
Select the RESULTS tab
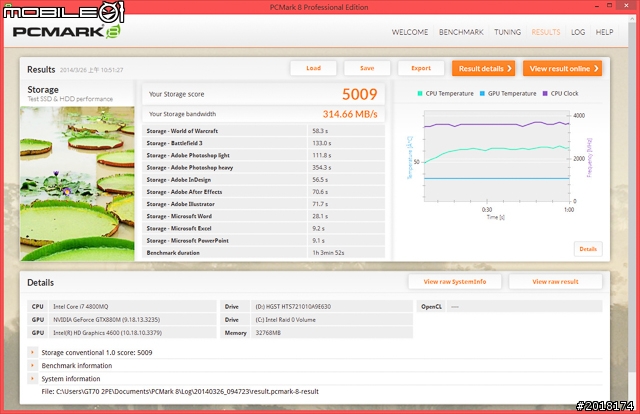tap(546, 32)
